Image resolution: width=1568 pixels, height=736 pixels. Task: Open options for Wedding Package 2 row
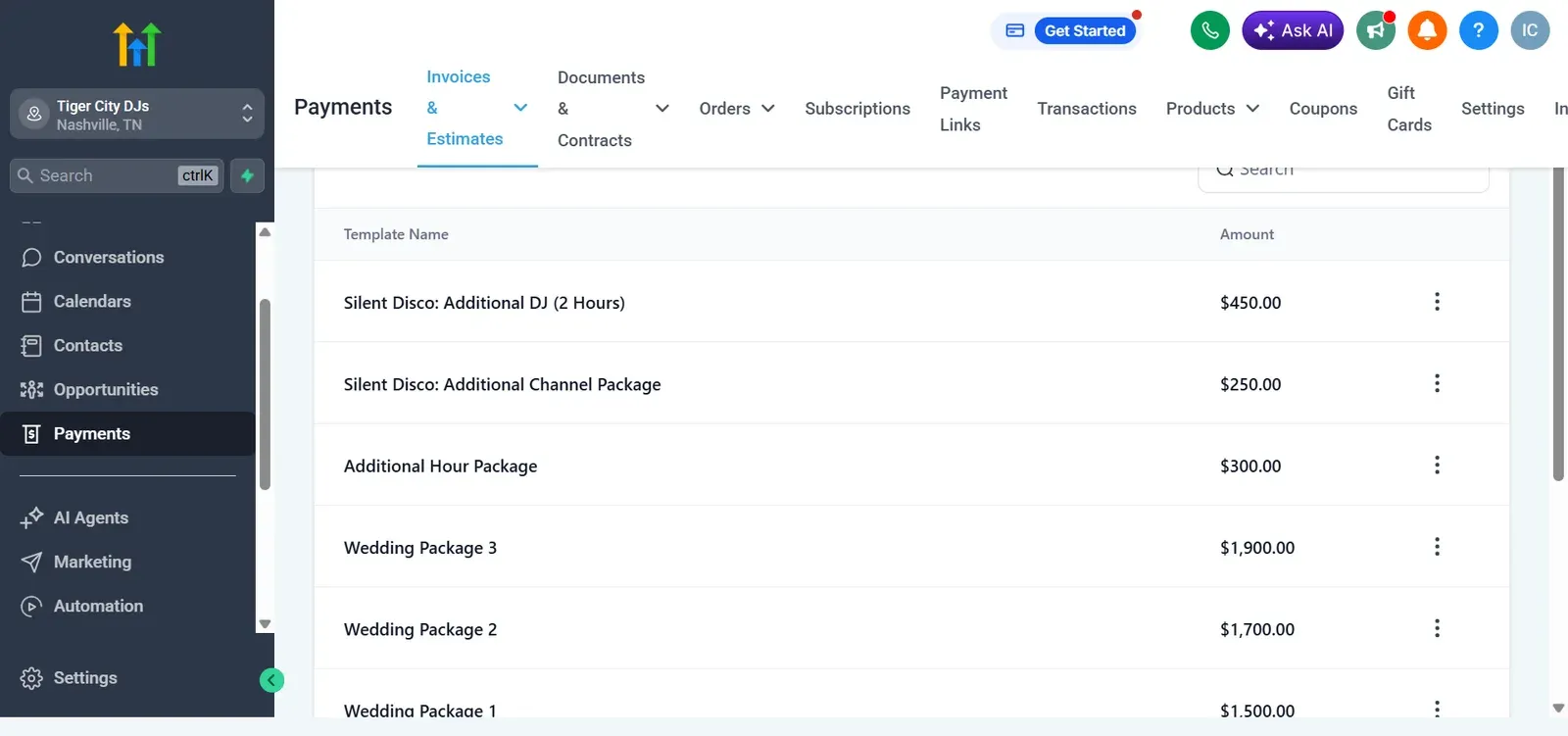(x=1437, y=628)
